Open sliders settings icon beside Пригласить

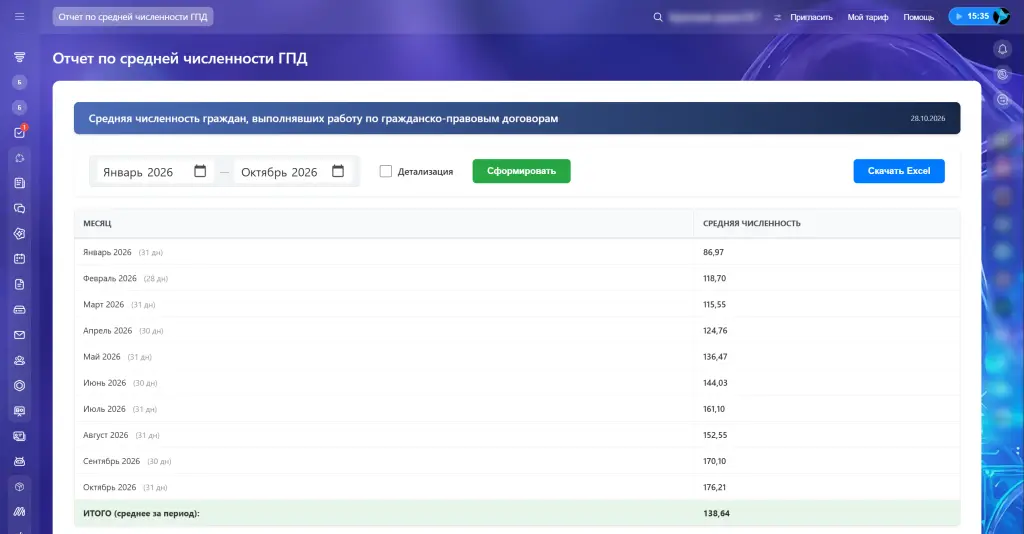(777, 18)
